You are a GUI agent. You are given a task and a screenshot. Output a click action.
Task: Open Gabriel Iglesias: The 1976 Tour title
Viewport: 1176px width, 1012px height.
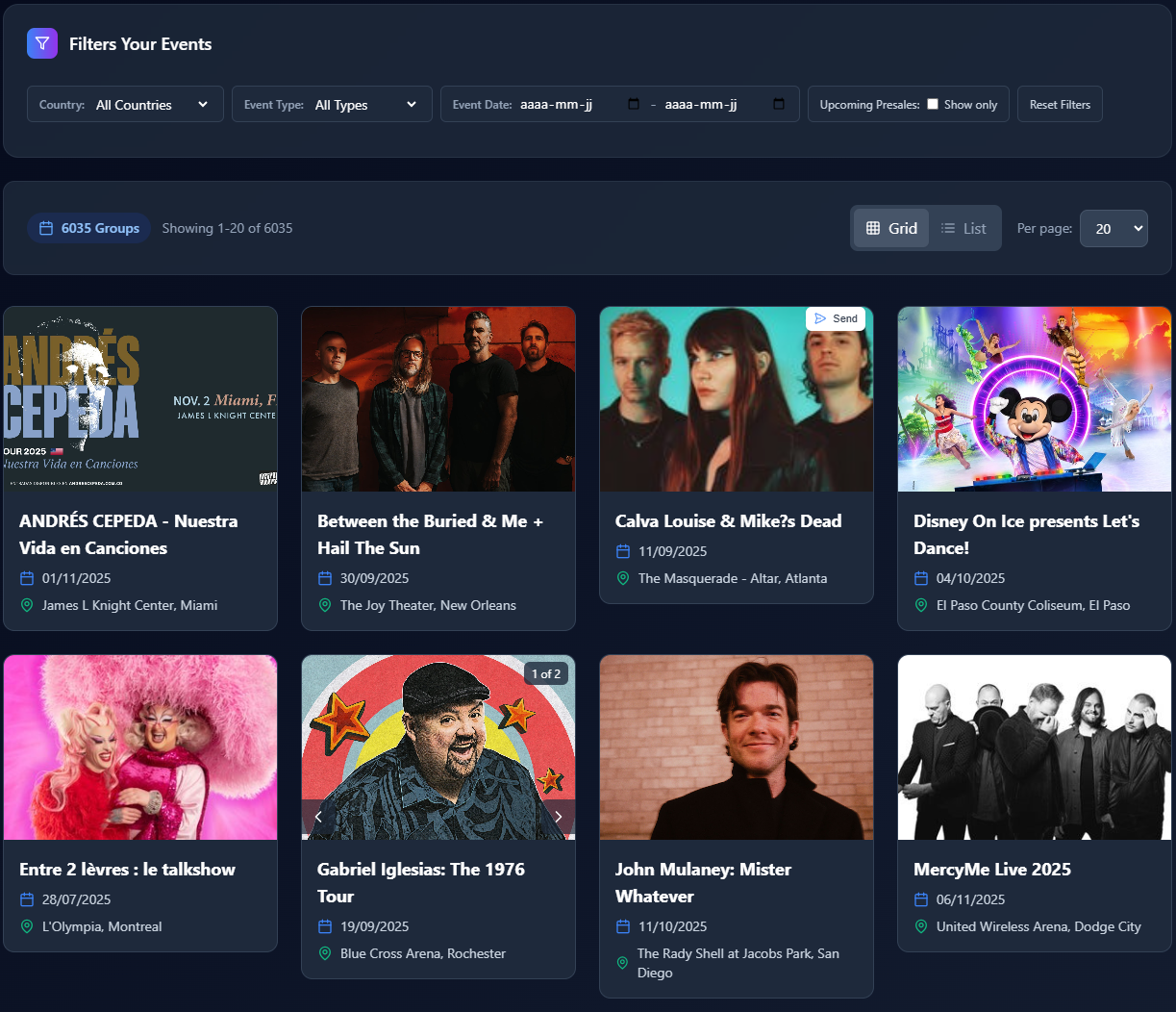click(421, 882)
